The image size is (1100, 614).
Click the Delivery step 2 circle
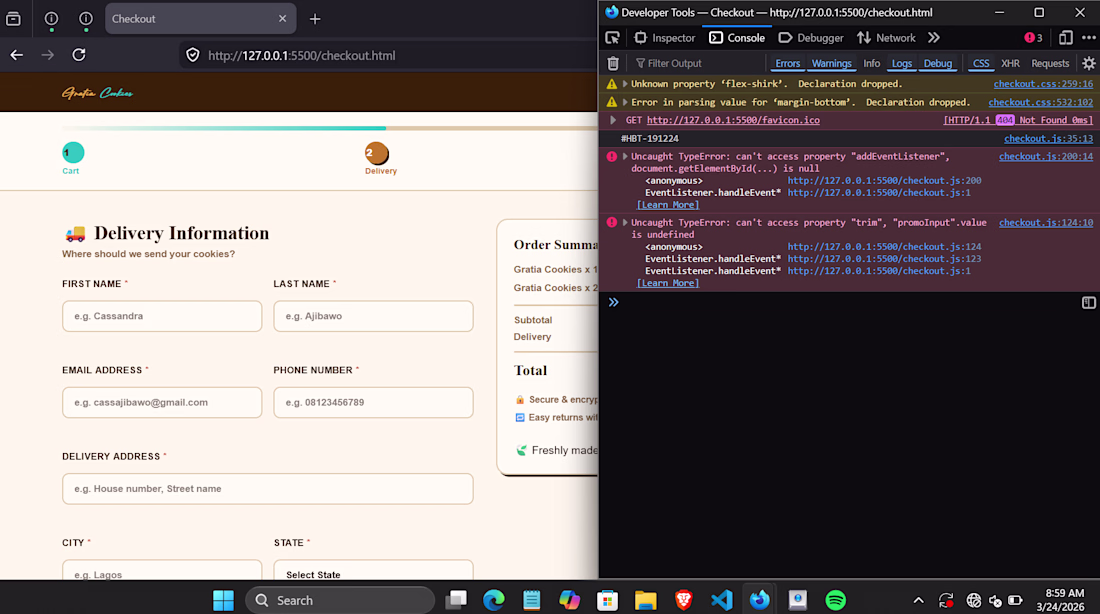[x=377, y=152]
